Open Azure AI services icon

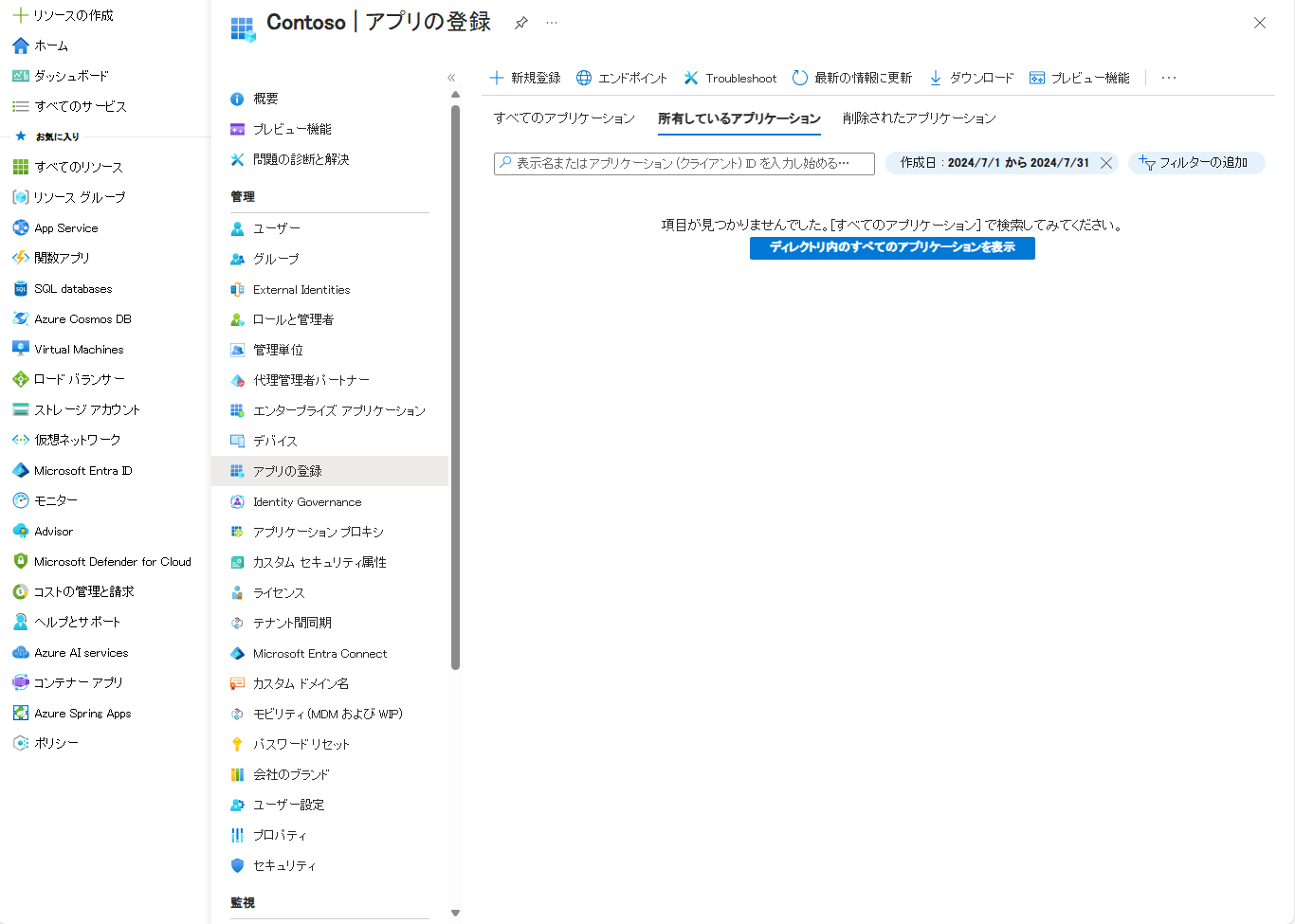(20, 652)
